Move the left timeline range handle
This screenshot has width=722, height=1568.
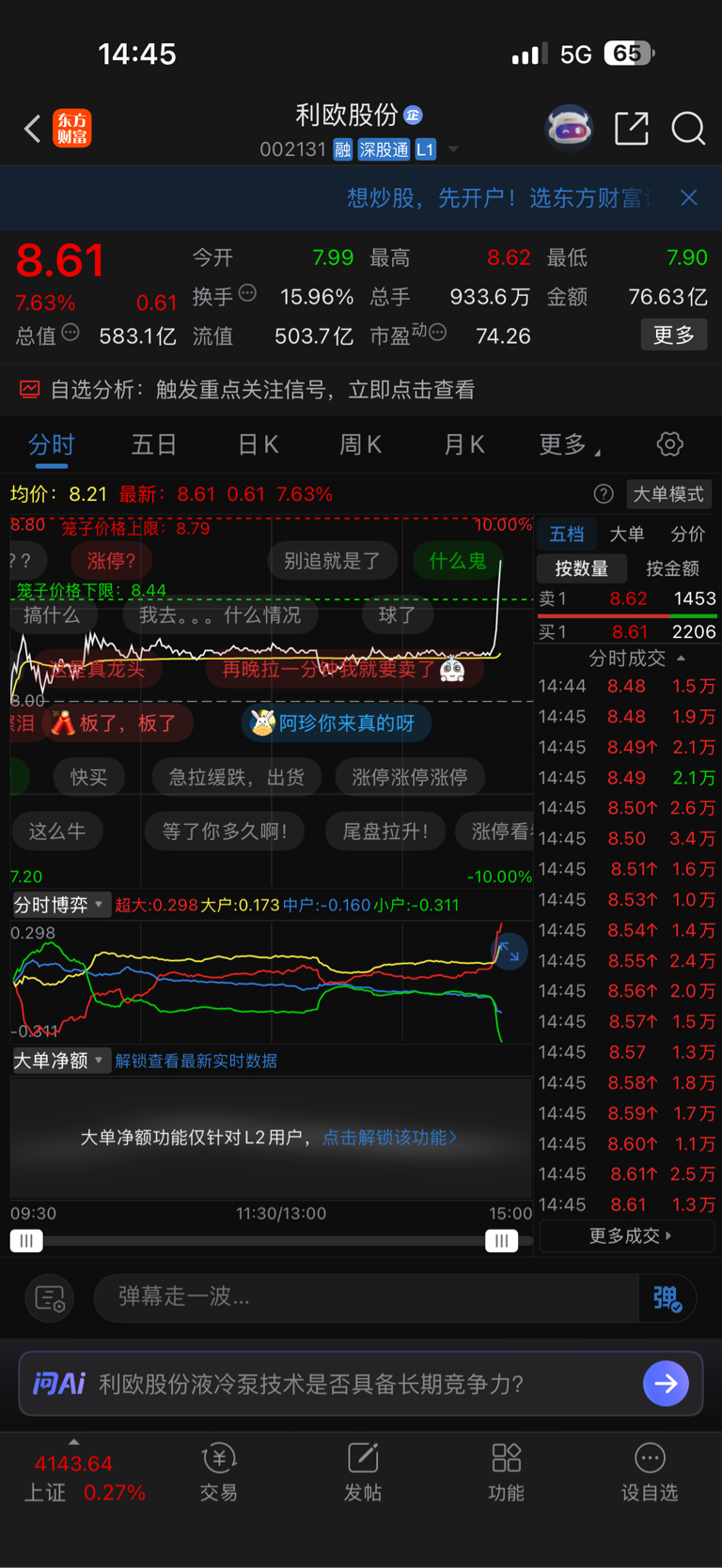click(x=26, y=1241)
